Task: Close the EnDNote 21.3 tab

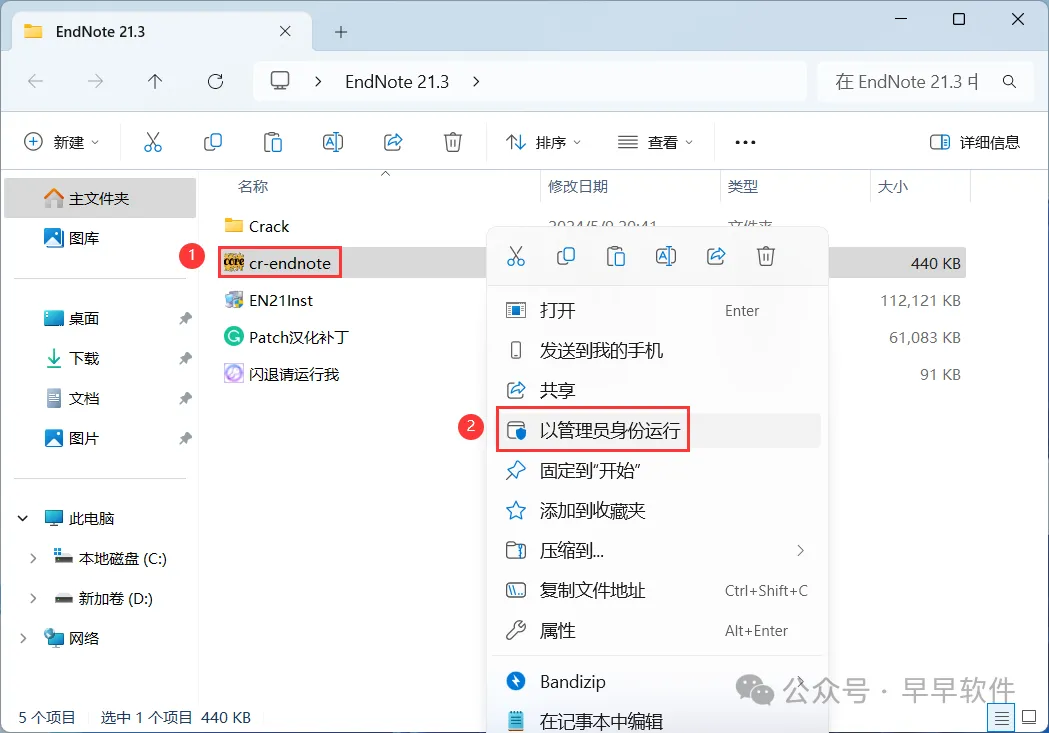Action: 285,31
